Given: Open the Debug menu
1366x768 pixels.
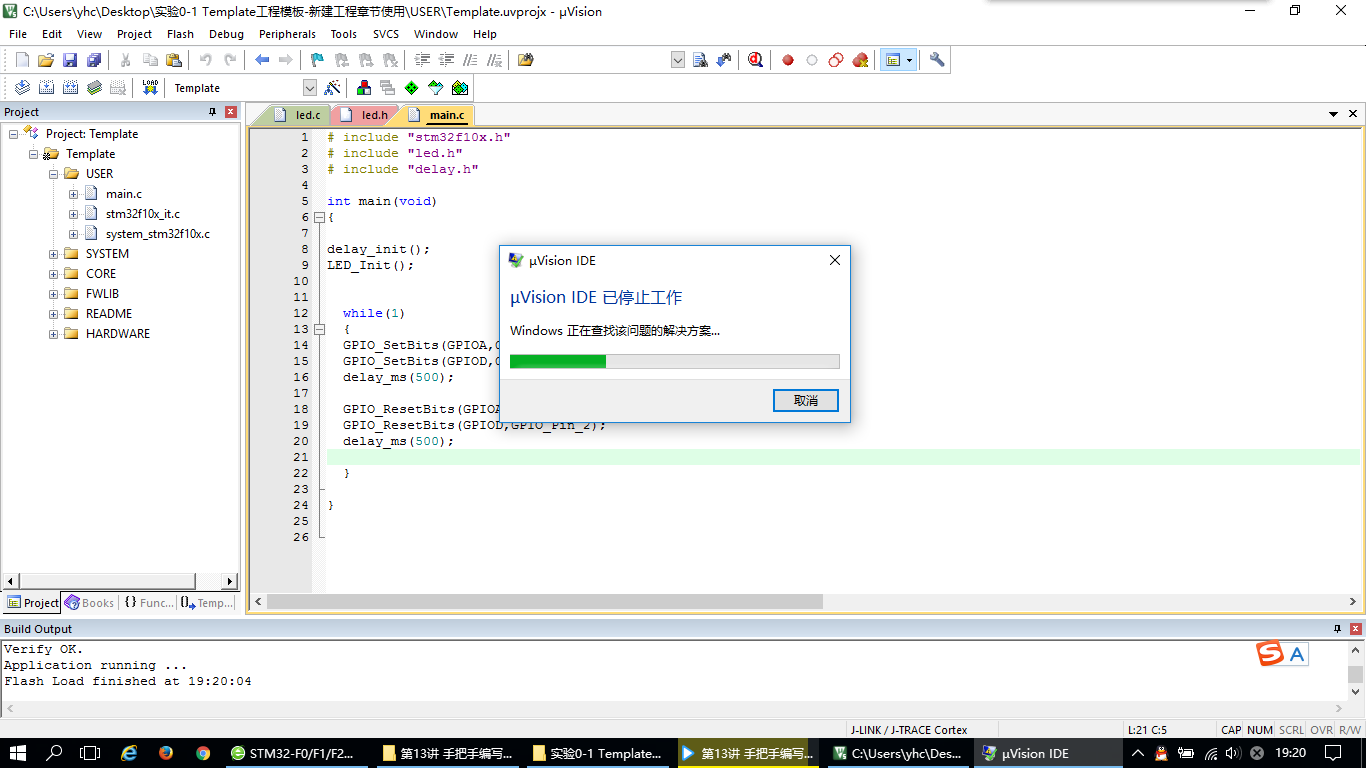Looking at the screenshot, I should [x=226, y=34].
